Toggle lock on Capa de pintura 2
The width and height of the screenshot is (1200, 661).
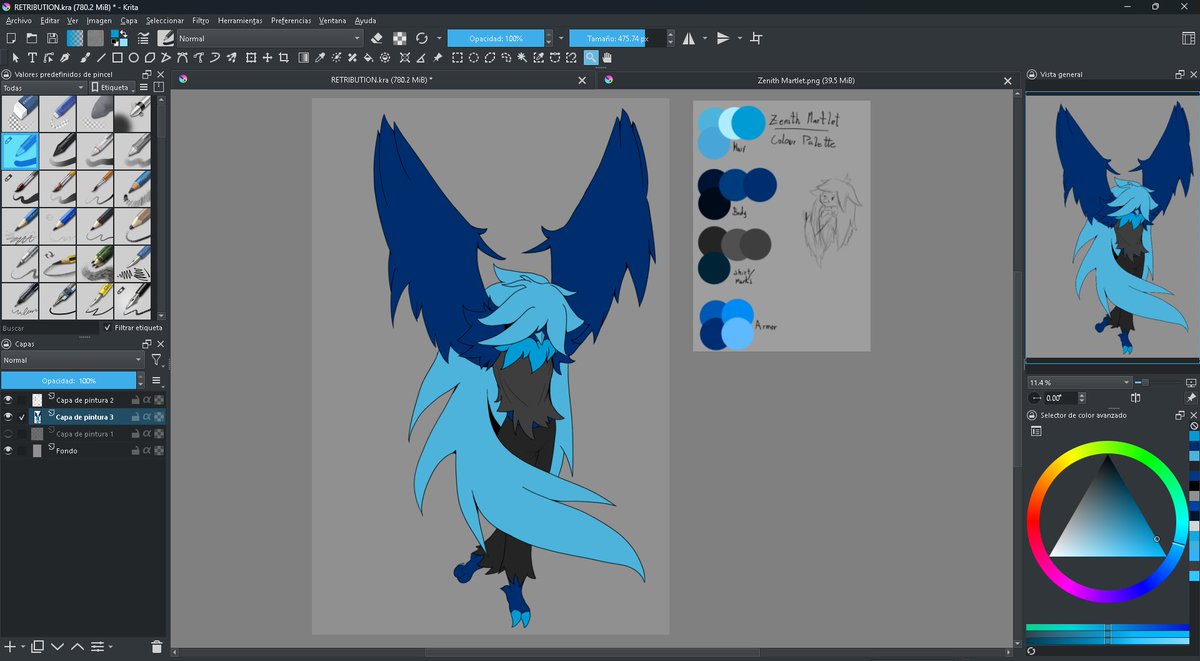(135, 400)
